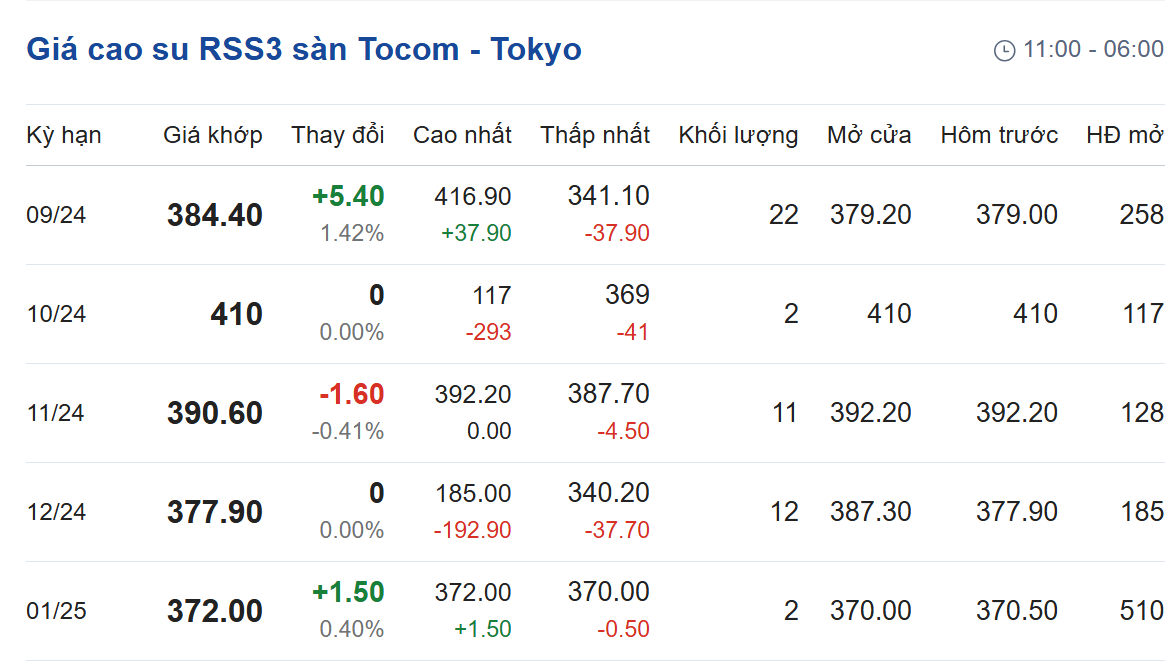Click the Cao nhất column header
The width and height of the screenshot is (1176, 661).
[462, 135]
